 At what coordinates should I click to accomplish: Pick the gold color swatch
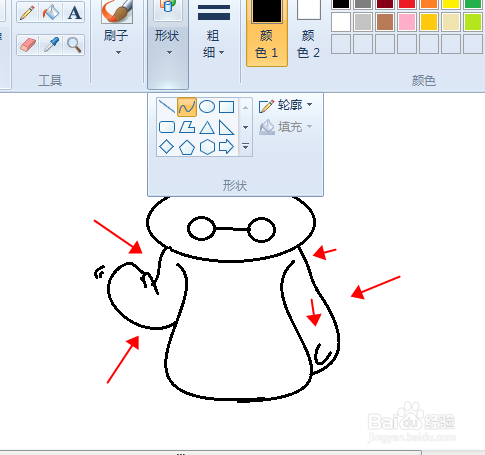point(429,22)
